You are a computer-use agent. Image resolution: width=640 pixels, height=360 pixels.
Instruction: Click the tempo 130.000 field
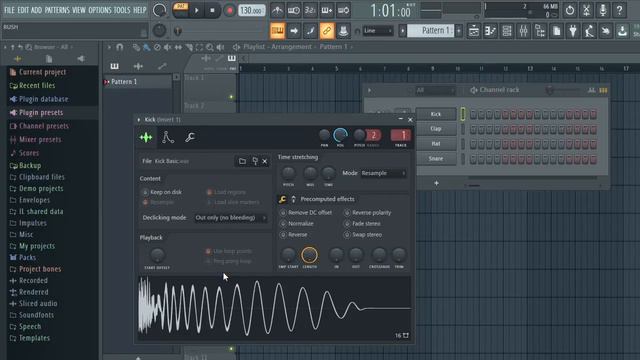click(x=251, y=11)
